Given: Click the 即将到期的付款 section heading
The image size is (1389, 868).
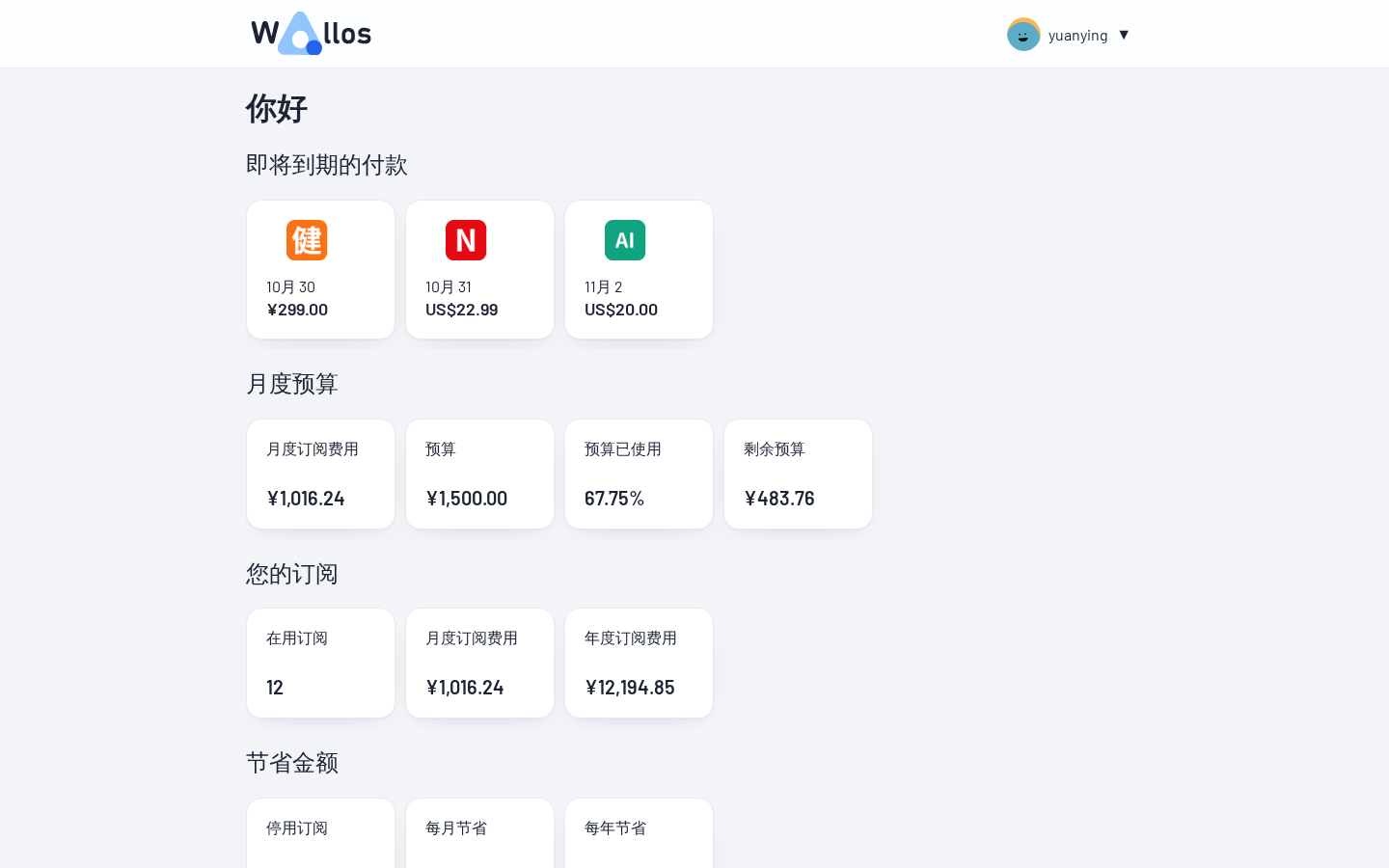Looking at the screenshot, I should 327,165.
